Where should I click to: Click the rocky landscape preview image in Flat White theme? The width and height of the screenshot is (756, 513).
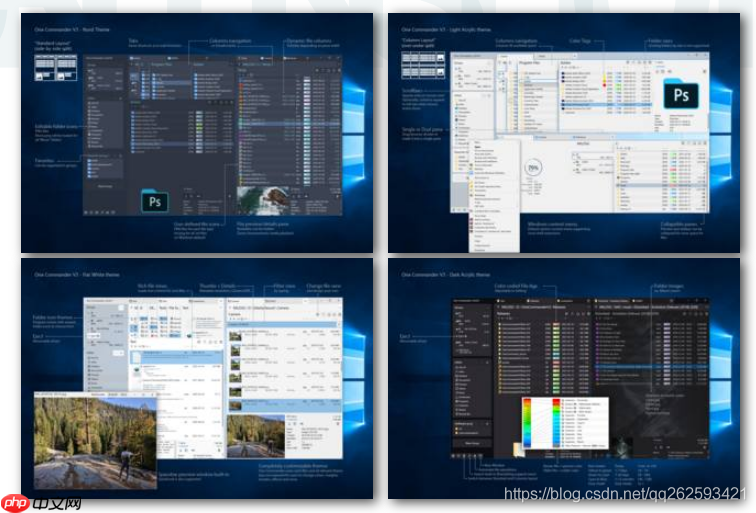[255, 437]
